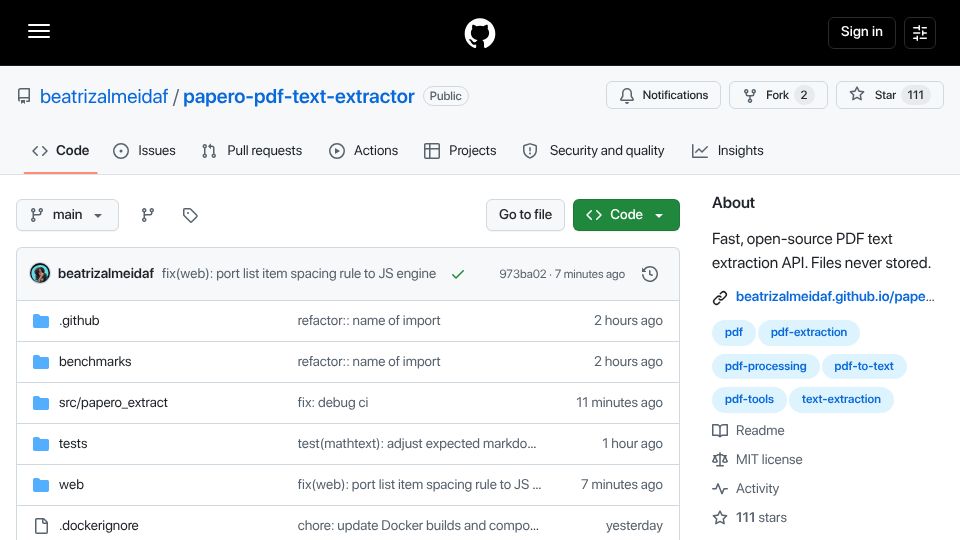Viewport: 960px width, 540px height.
Task: Open the tests folder
Action: click(73, 443)
